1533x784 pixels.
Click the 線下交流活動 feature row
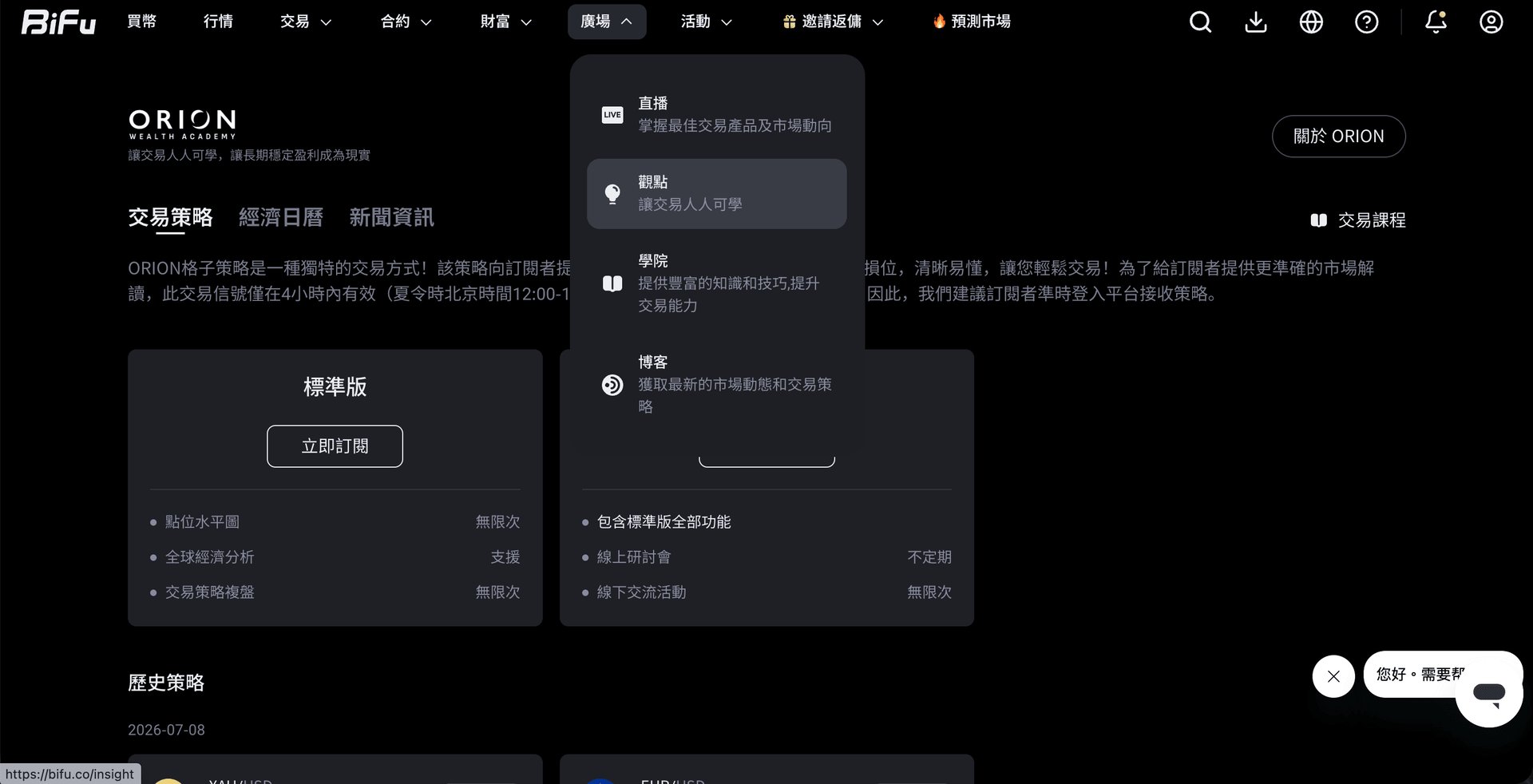pos(766,592)
